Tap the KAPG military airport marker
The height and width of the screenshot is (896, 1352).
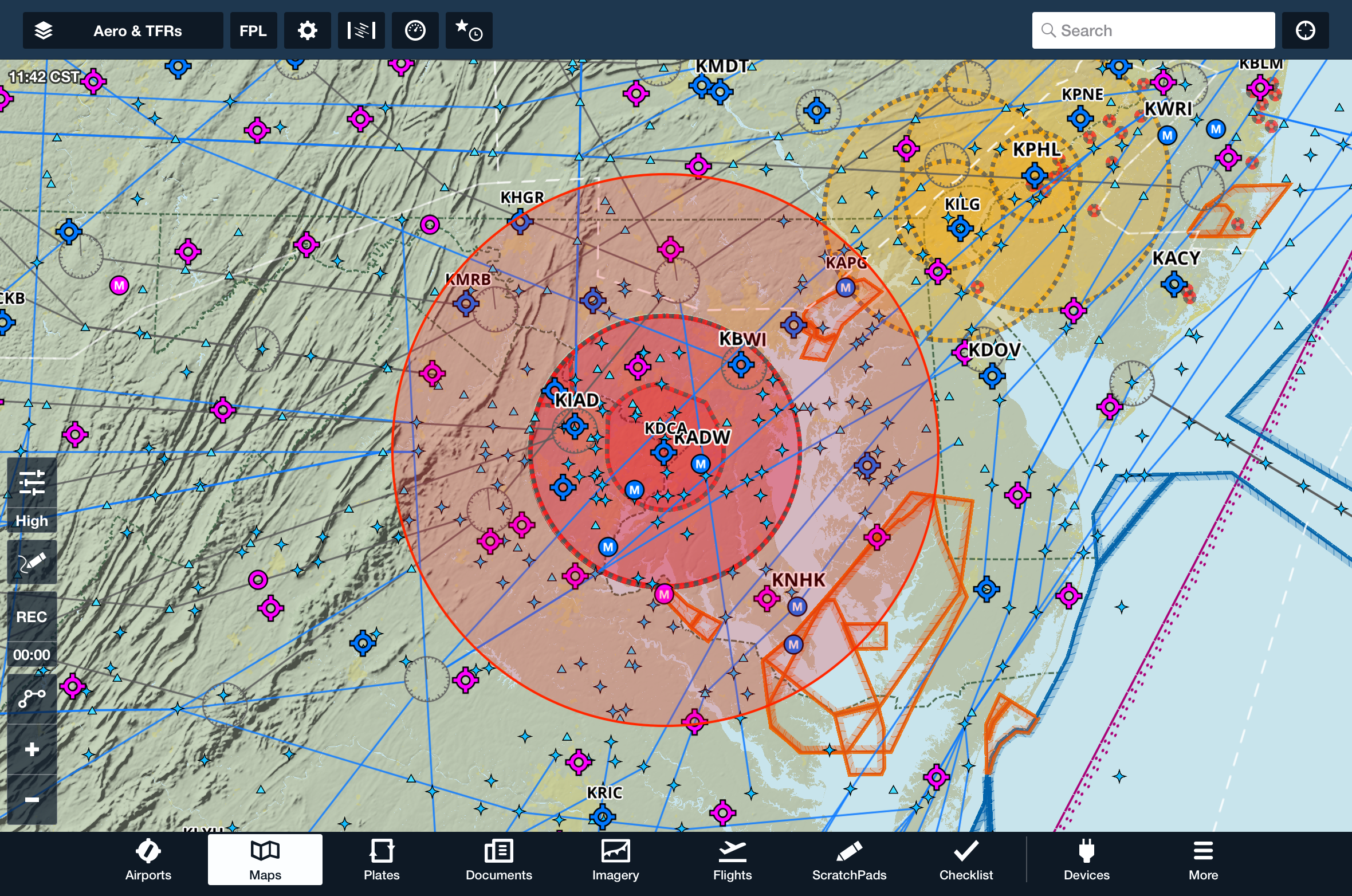click(846, 288)
